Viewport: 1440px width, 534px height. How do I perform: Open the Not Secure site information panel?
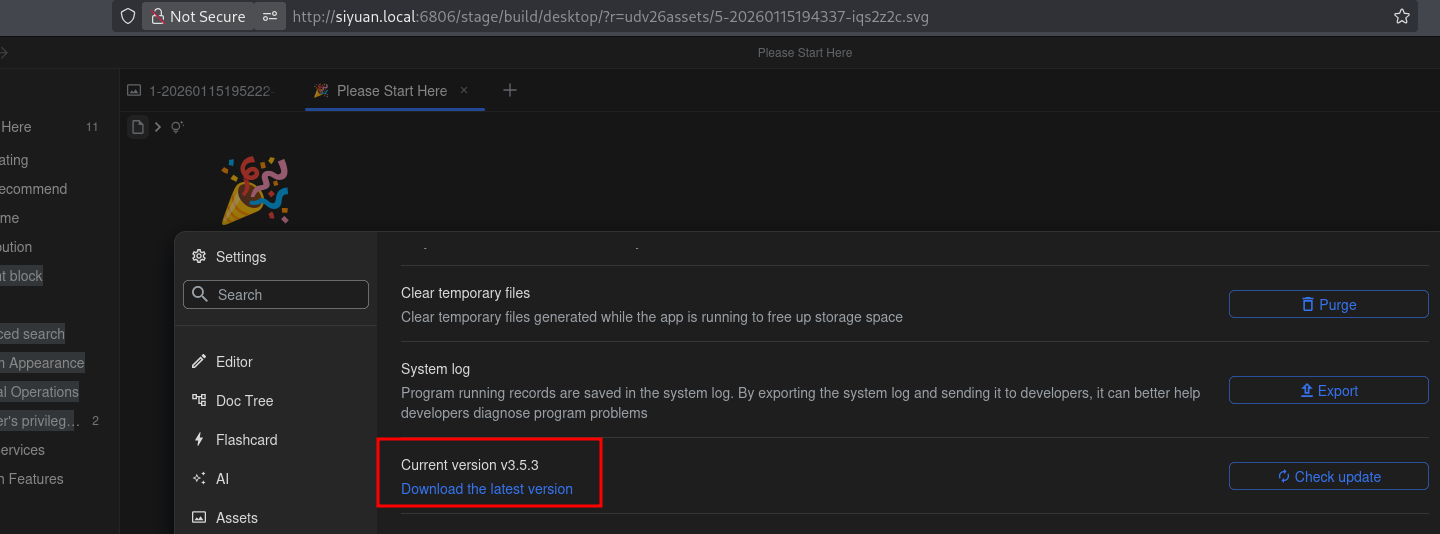coord(198,17)
